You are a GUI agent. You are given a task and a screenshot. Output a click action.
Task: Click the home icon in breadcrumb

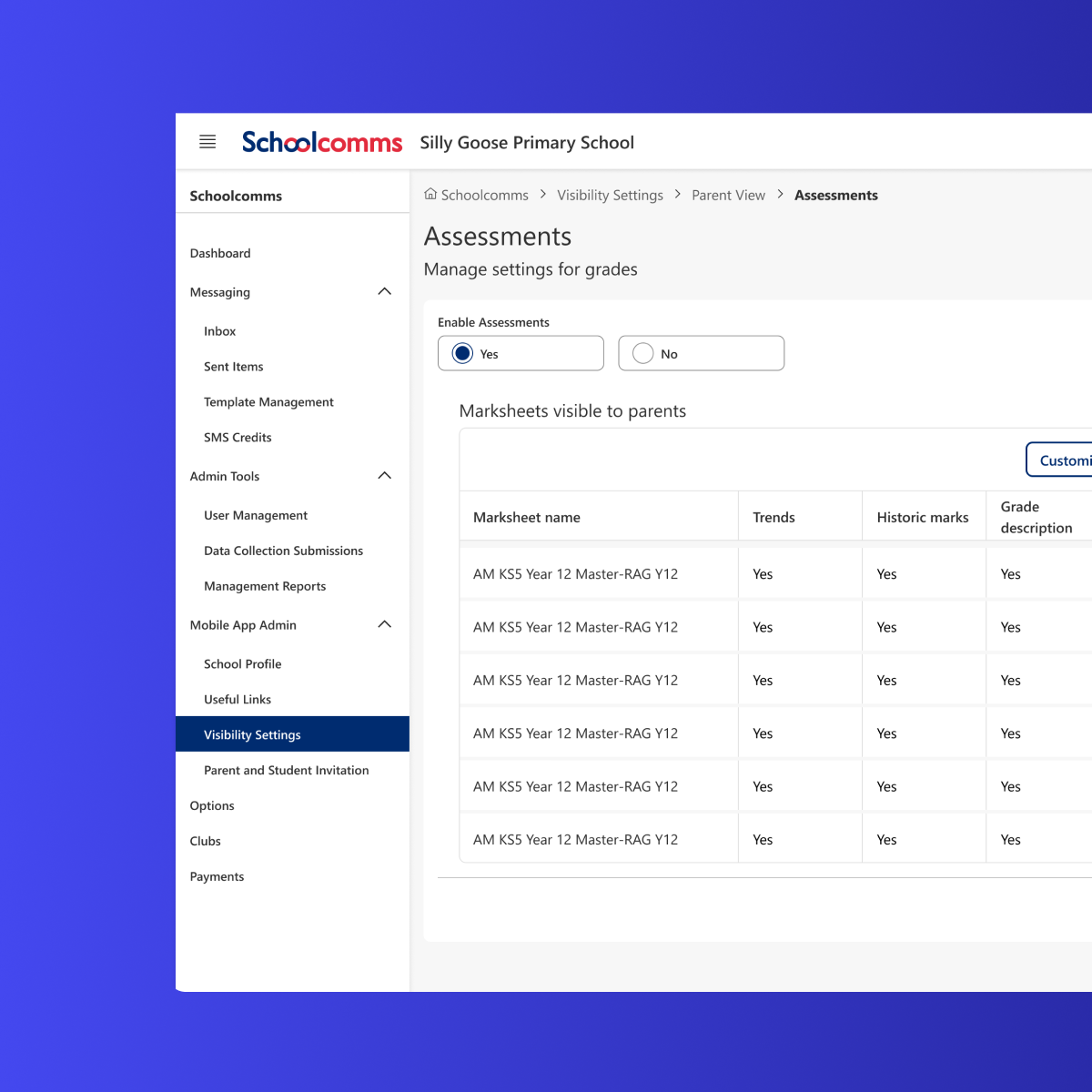pos(430,194)
